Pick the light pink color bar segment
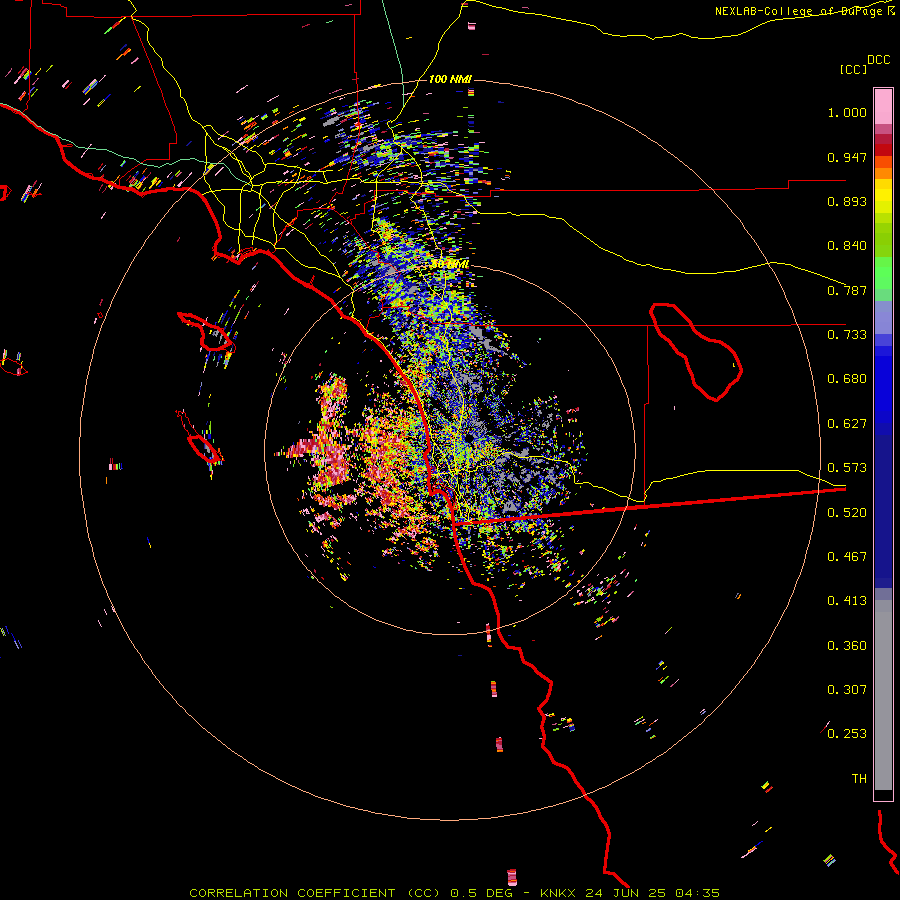 [883, 107]
